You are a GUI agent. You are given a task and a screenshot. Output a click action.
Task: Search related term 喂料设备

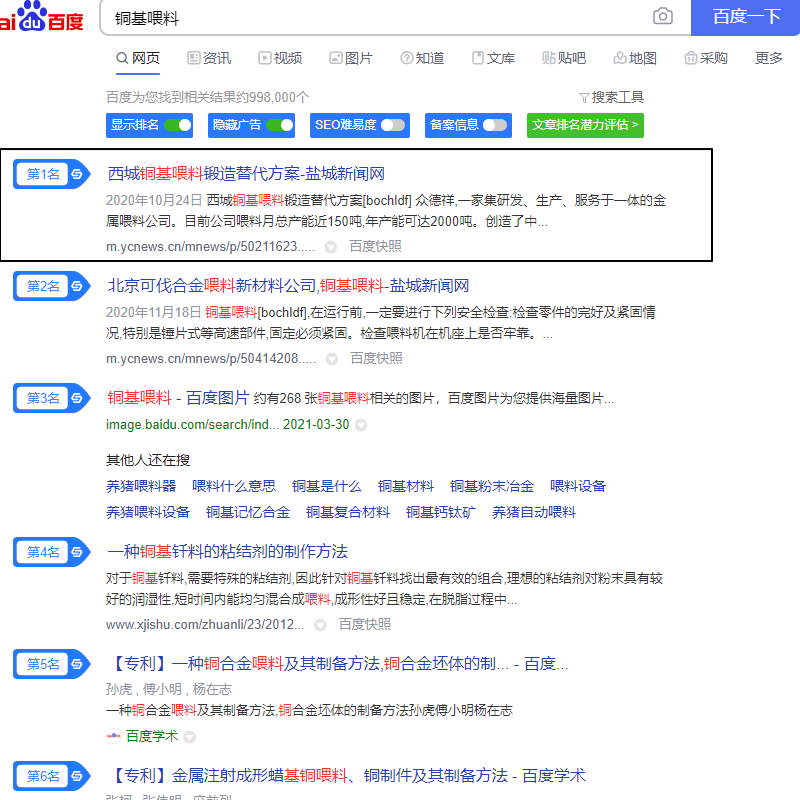(578, 486)
